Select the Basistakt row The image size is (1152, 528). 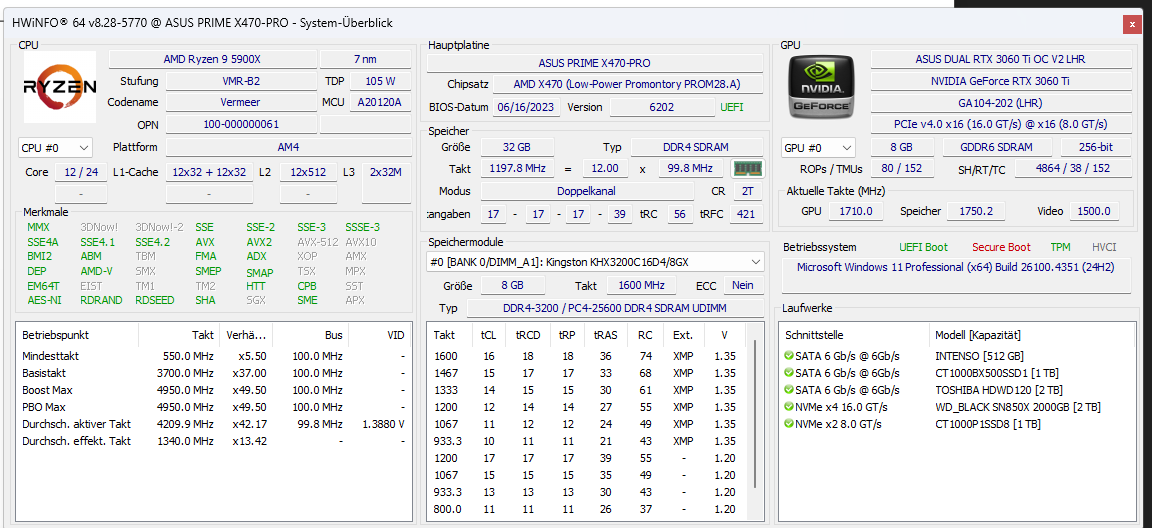(x=214, y=373)
